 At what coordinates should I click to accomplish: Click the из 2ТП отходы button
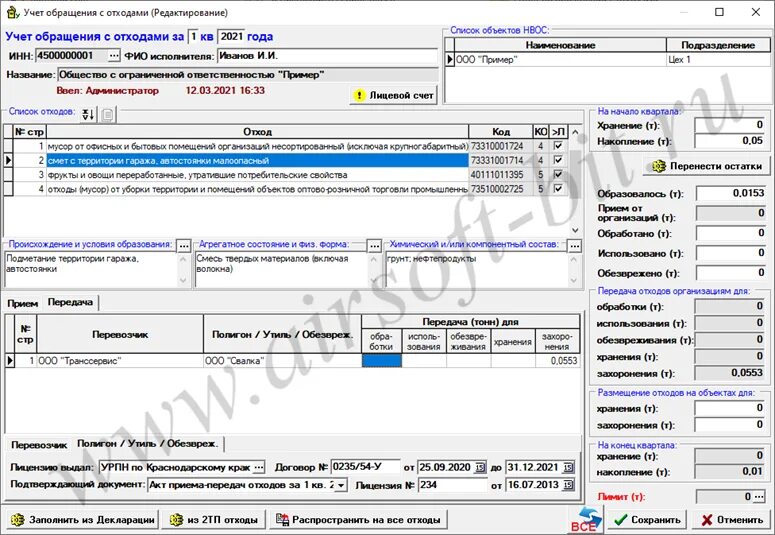click(214, 520)
